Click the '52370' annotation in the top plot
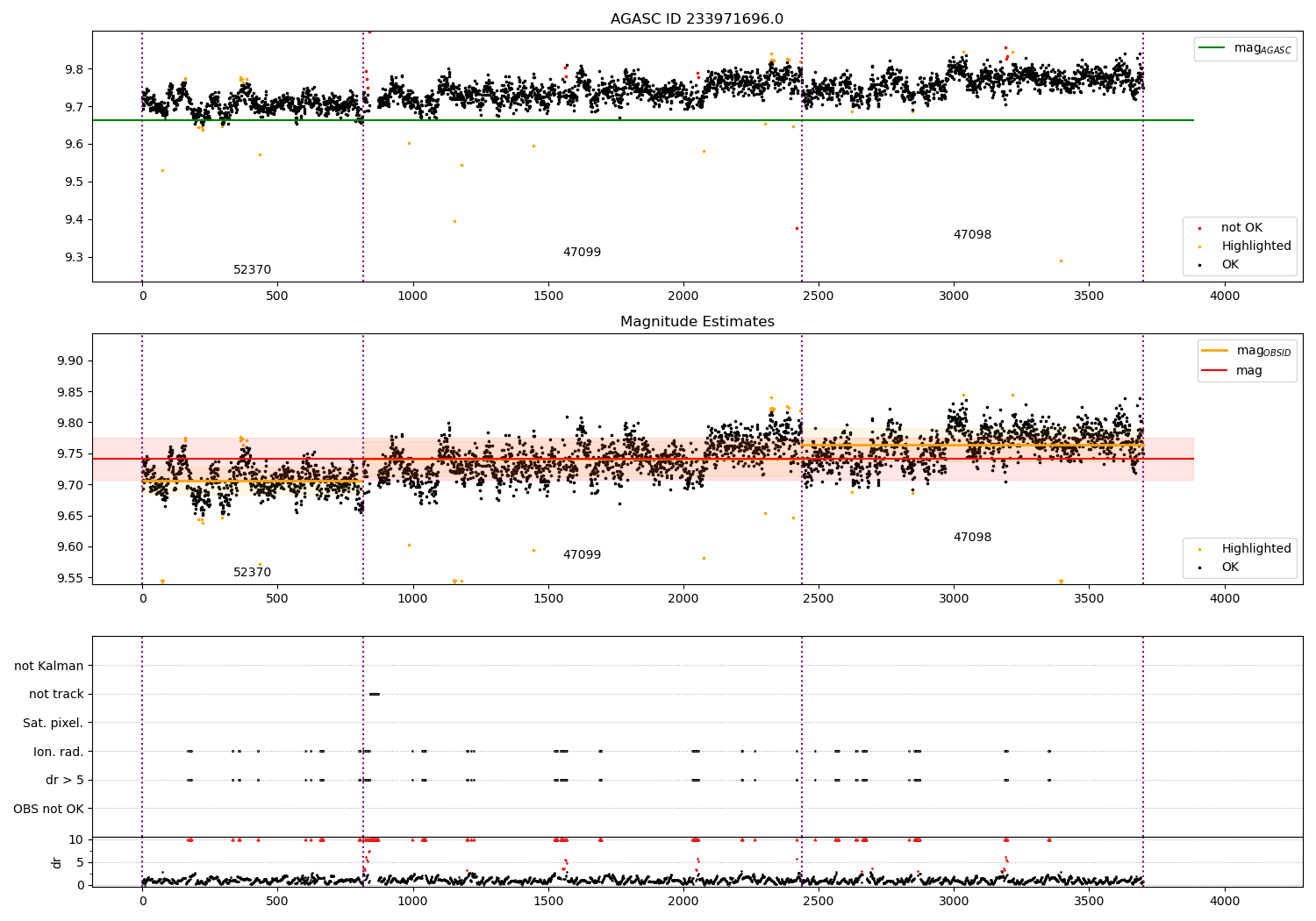Image resolution: width=1316 pixels, height=921 pixels. coord(252,270)
